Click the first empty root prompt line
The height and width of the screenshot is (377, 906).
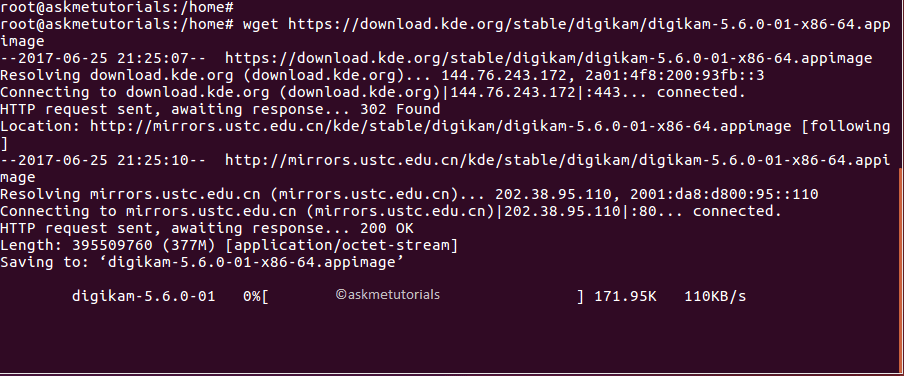click(x=117, y=7)
